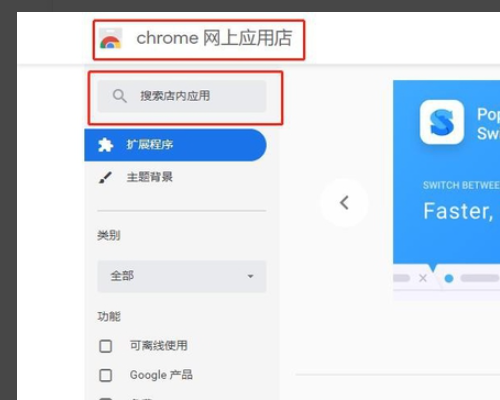The width and height of the screenshot is (500, 400).
Task: Click the dropdown arrow next to 全部
Action: coord(251,276)
